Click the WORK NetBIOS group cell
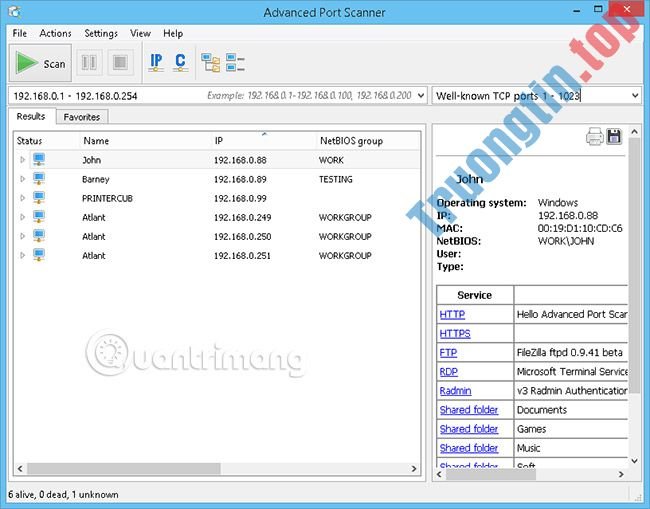650x509 pixels. 331,160
